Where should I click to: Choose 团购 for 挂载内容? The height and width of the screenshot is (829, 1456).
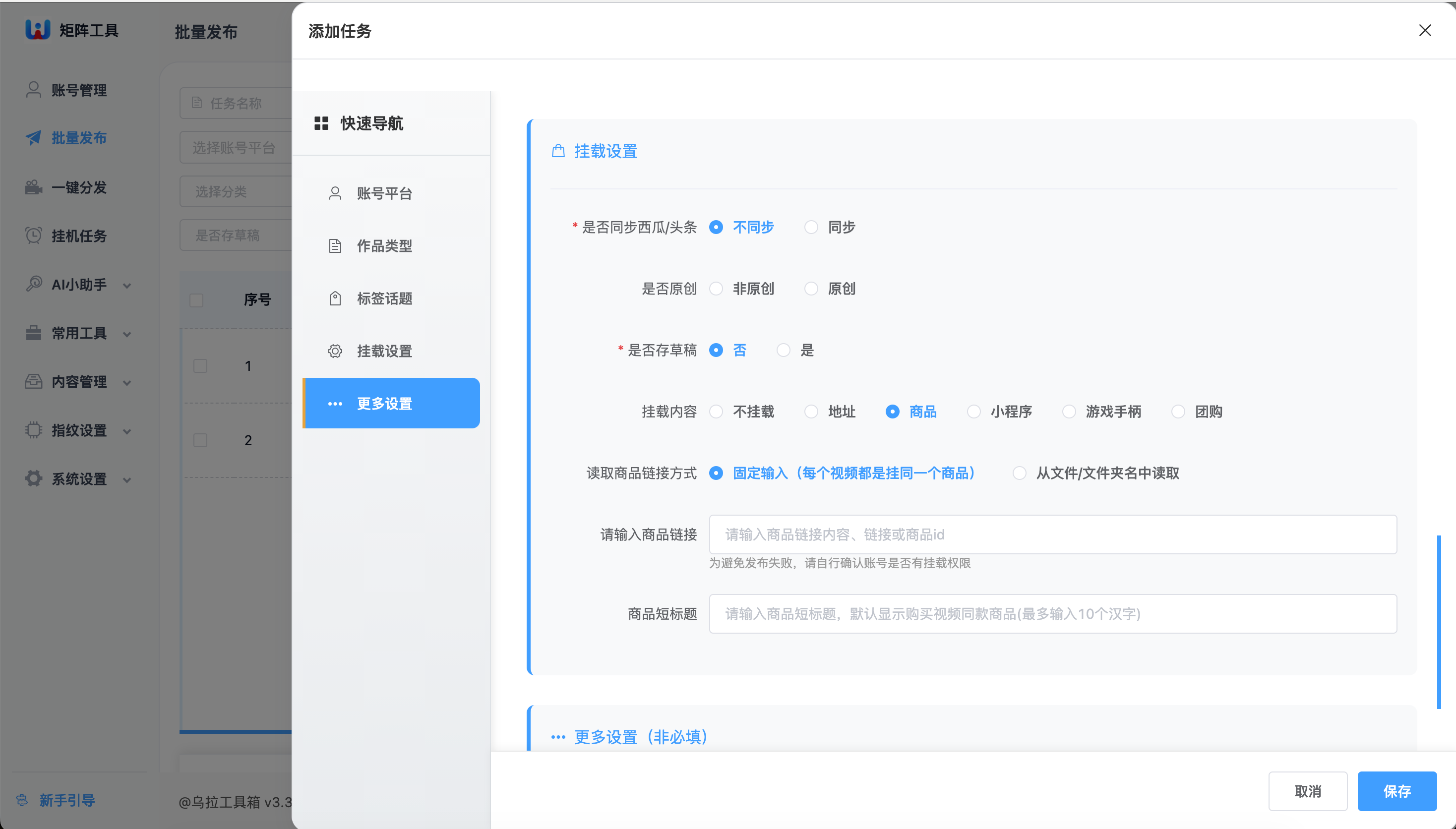pyautogui.click(x=1197, y=412)
